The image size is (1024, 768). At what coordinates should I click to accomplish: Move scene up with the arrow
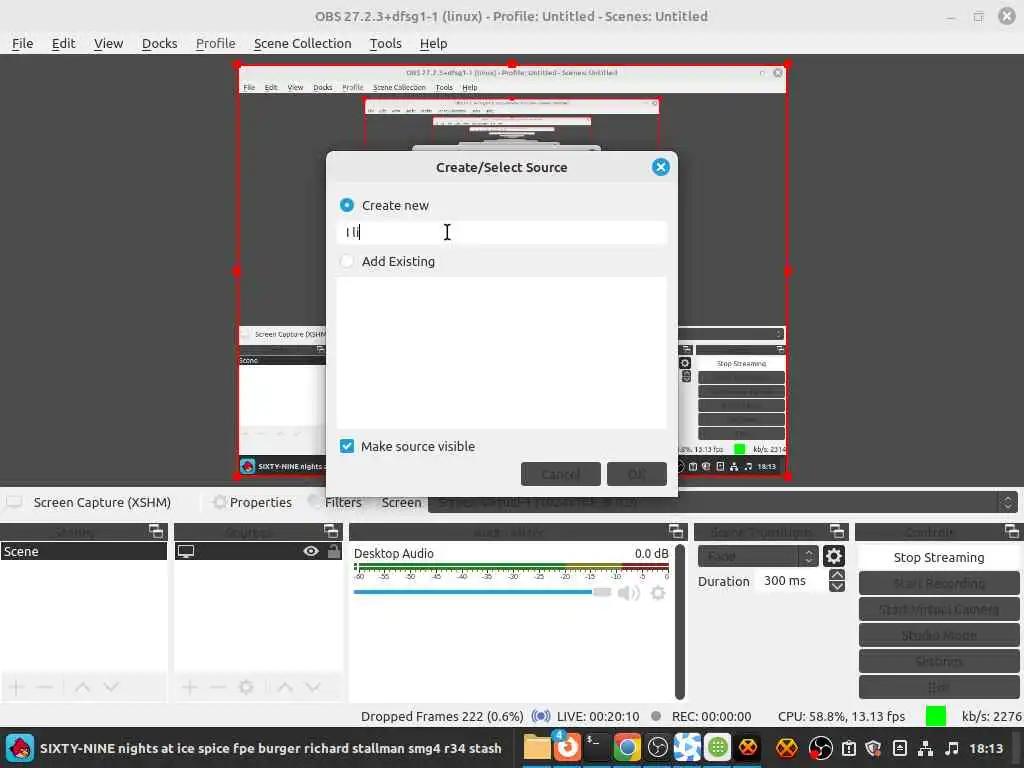tap(82, 687)
